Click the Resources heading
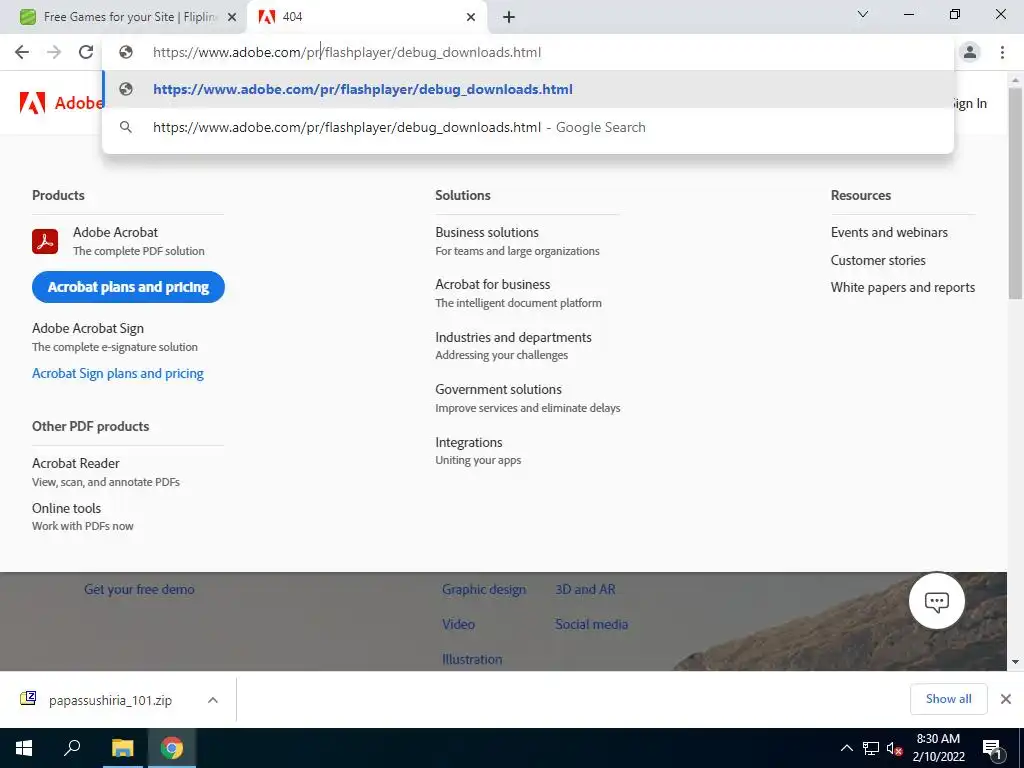Viewport: 1024px width, 768px height. [861, 195]
